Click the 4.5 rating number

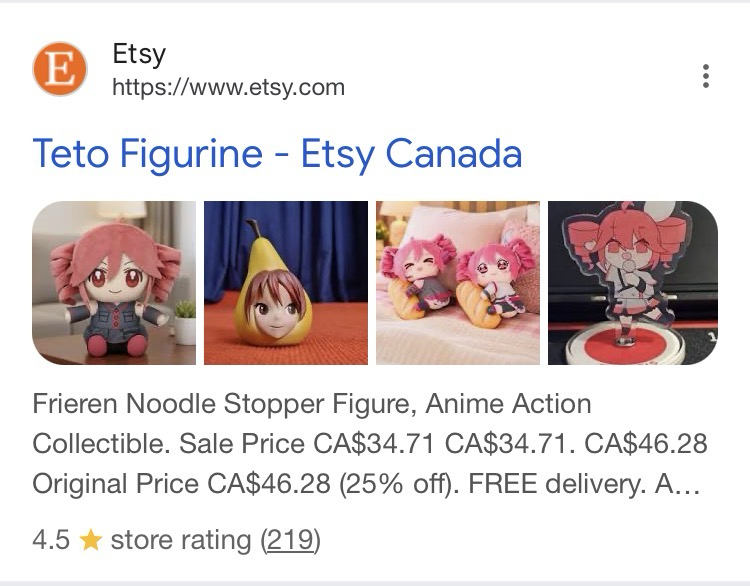[51, 541]
